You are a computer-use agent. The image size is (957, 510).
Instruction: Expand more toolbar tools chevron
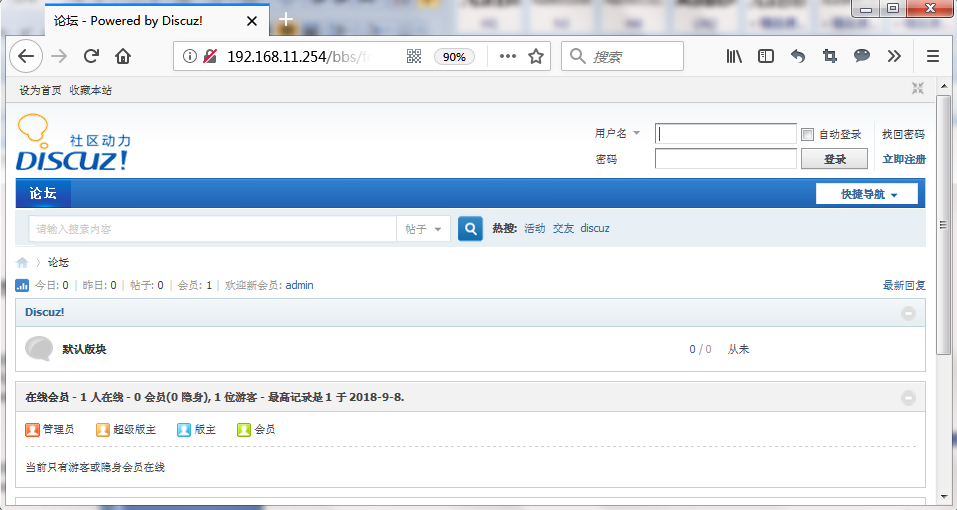(x=894, y=56)
